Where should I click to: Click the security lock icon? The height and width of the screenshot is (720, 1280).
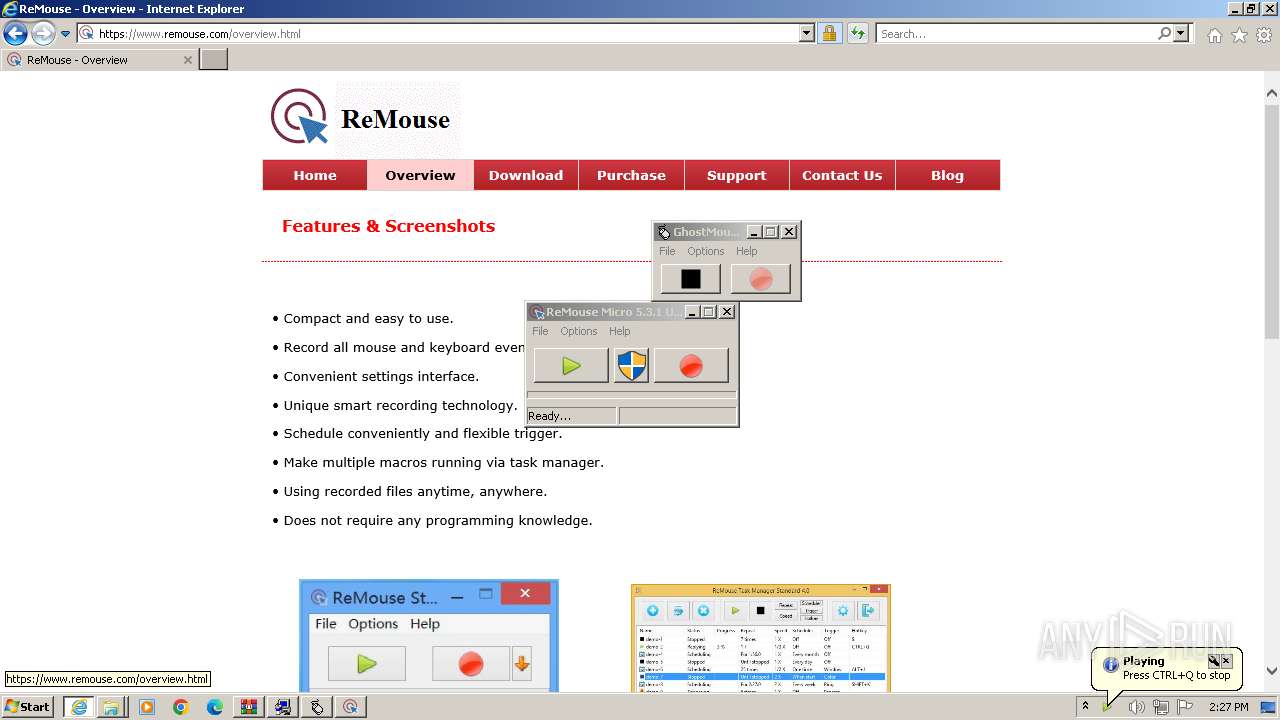click(829, 34)
